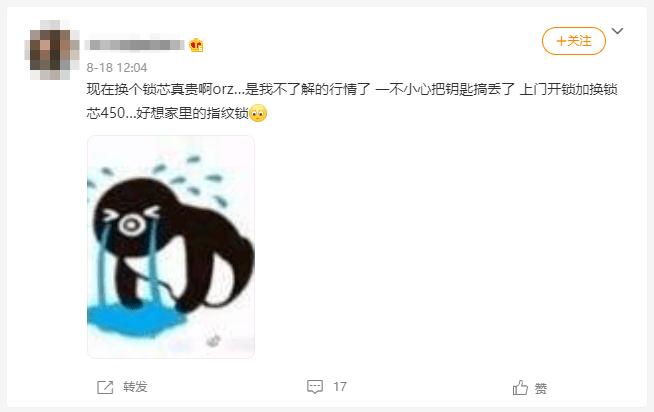
Task: Expand the post options chevron
Action: pyautogui.click(x=617, y=31)
